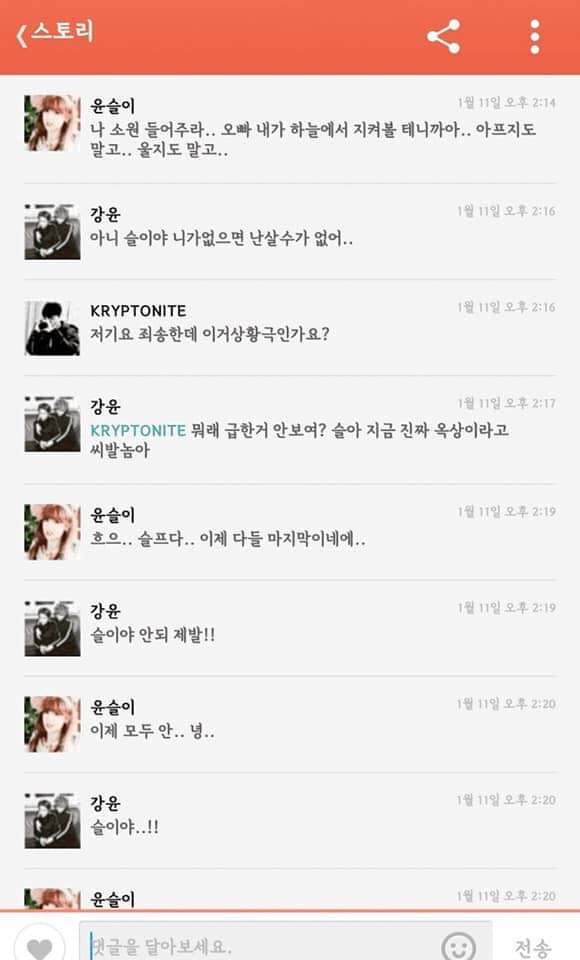The height and width of the screenshot is (960, 580).
Task: Go back using the 스토리 arrow
Action: tap(22, 35)
